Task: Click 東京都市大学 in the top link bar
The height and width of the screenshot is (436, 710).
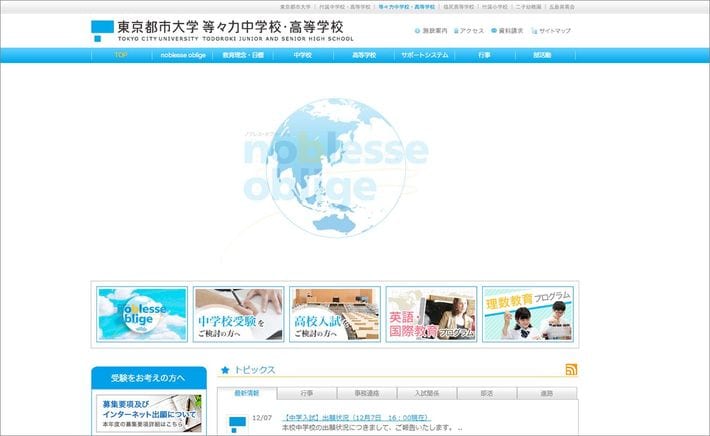Action: click(295, 6)
